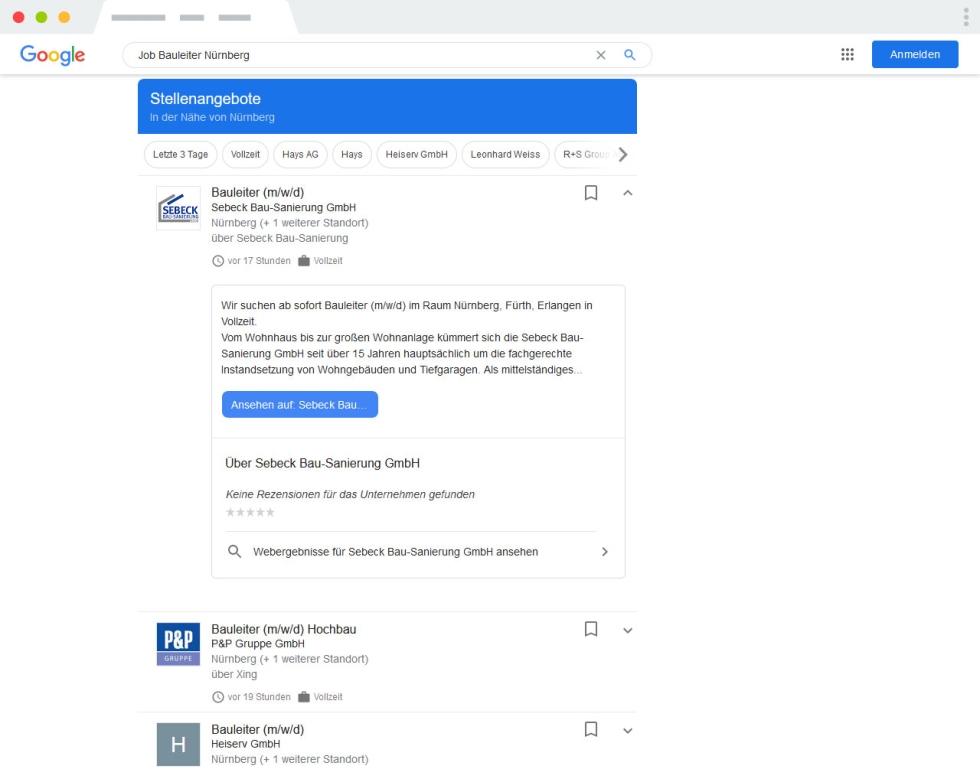The width and height of the screenshot is (980, 769).
Task: Click 'Ansehen auf: Sebeck Bau...' button
Action: pyautogui.click(x=300, y=405)
